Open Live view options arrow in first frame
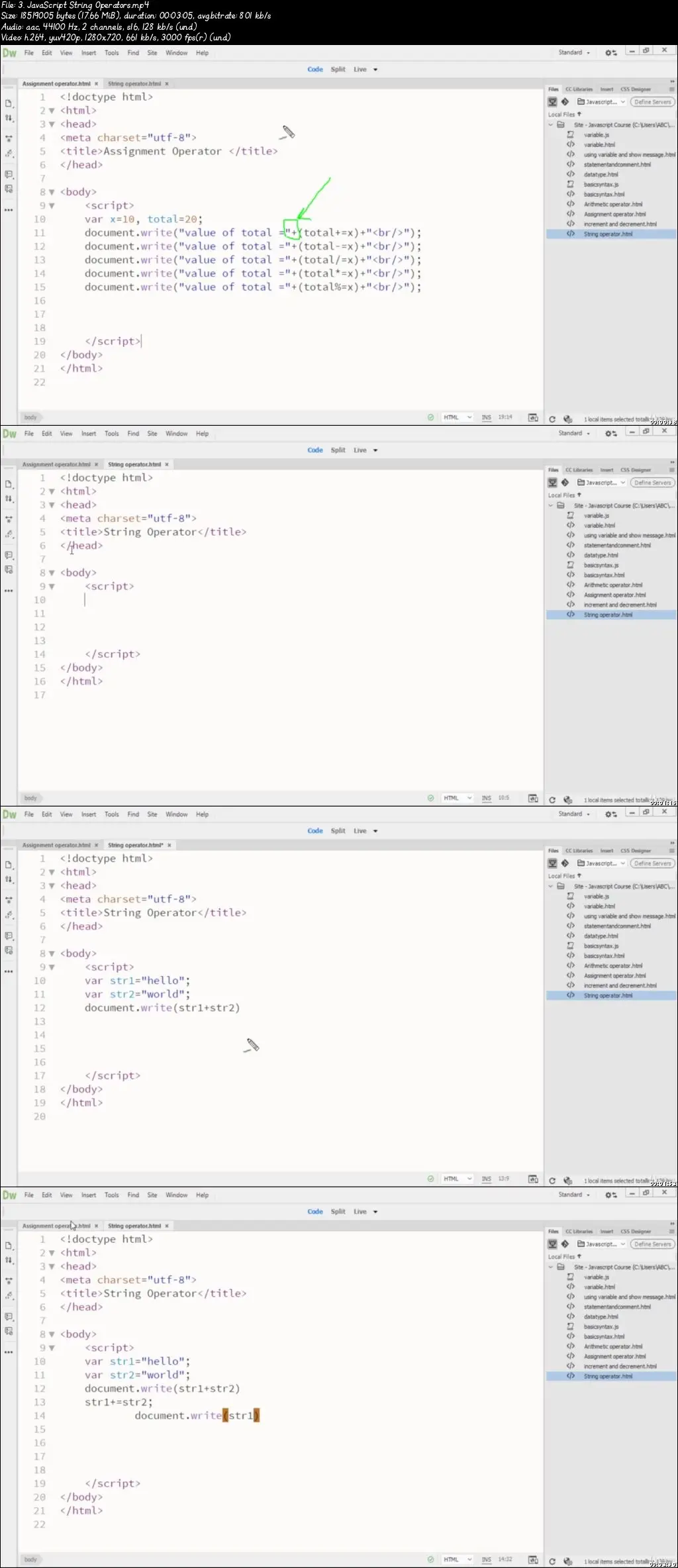The image size is (678, 1568). click(375, 70)
